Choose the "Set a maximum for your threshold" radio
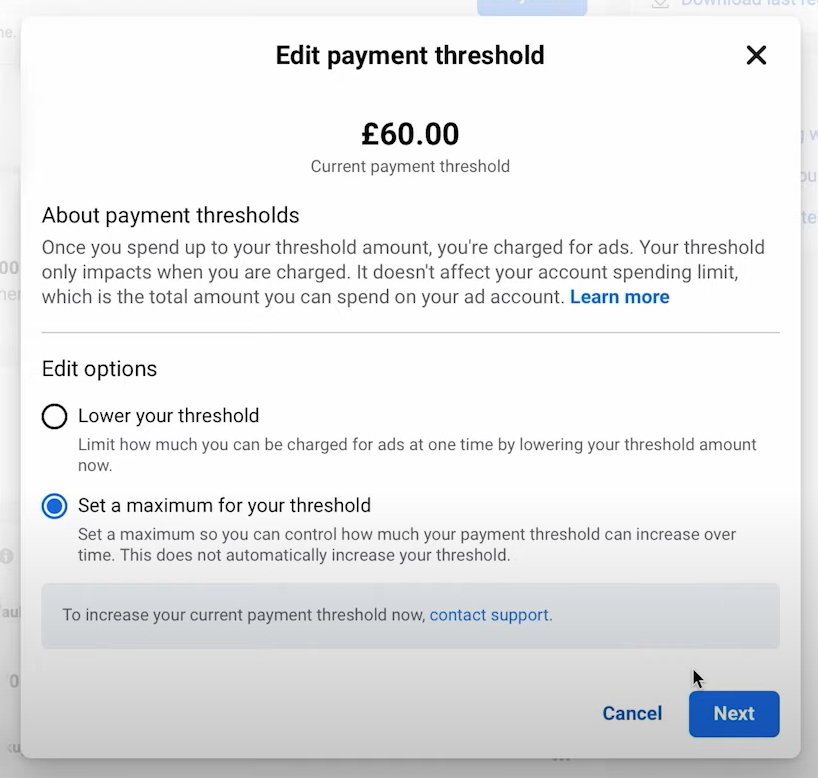Screen dimensions: 818x778 coord(54,506)
